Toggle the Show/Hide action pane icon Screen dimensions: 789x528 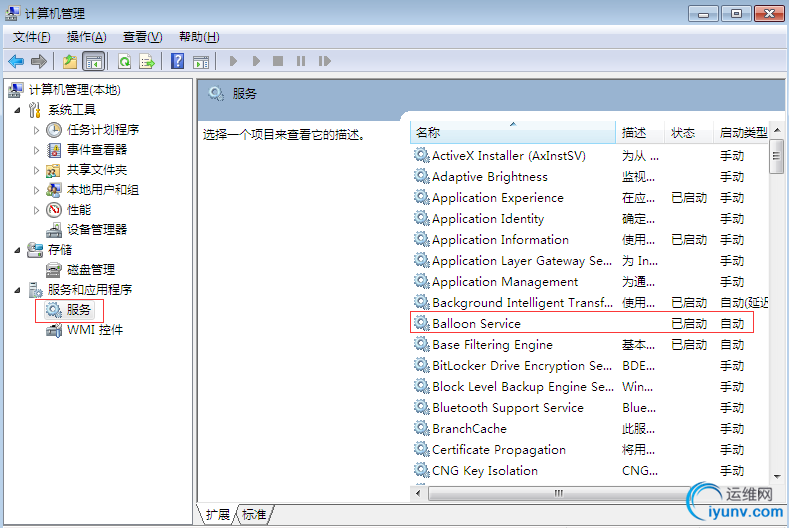coord(201,62)
